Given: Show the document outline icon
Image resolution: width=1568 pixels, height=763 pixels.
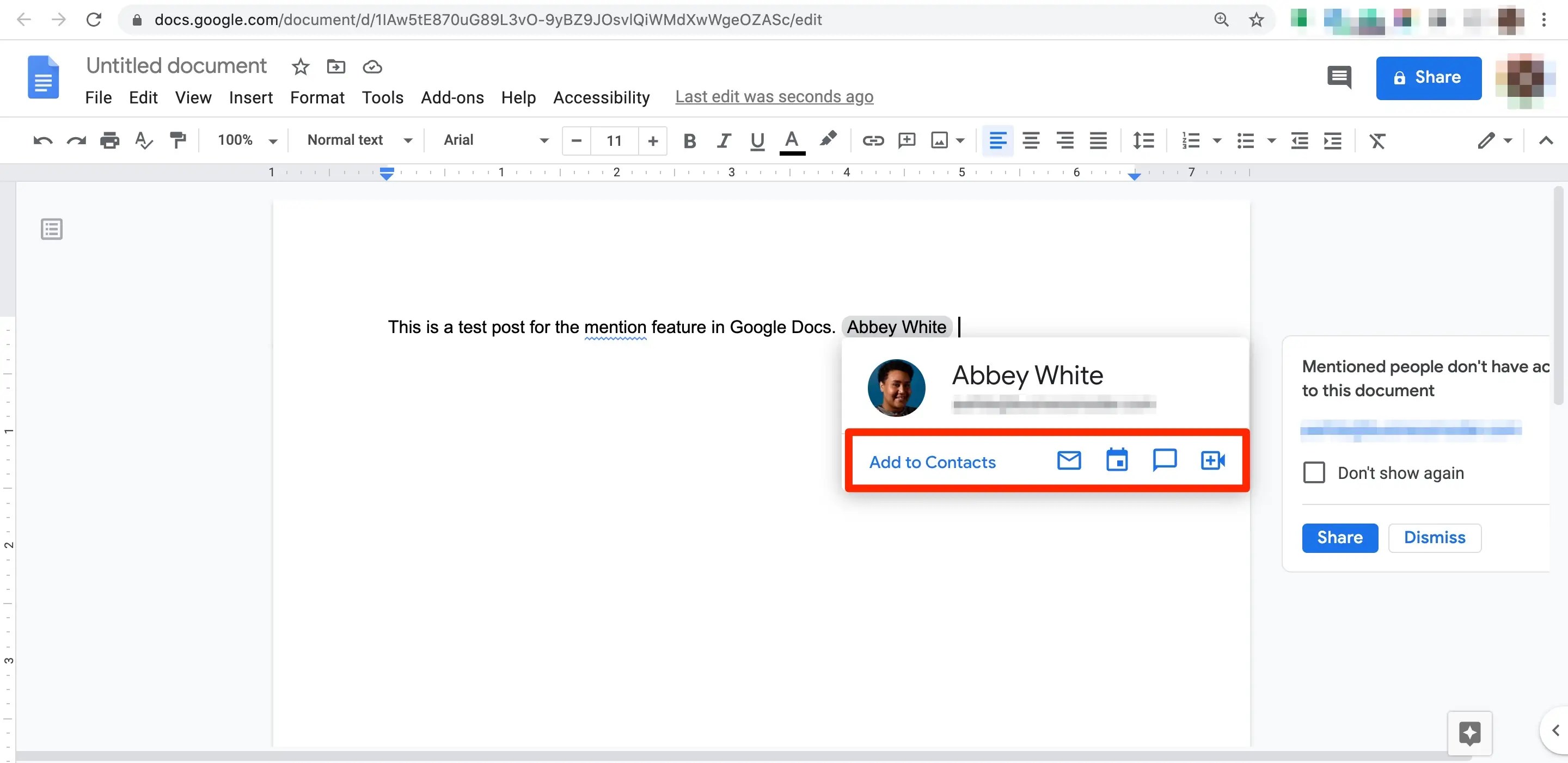Looking at the screenshot, I should coord(52,229).
